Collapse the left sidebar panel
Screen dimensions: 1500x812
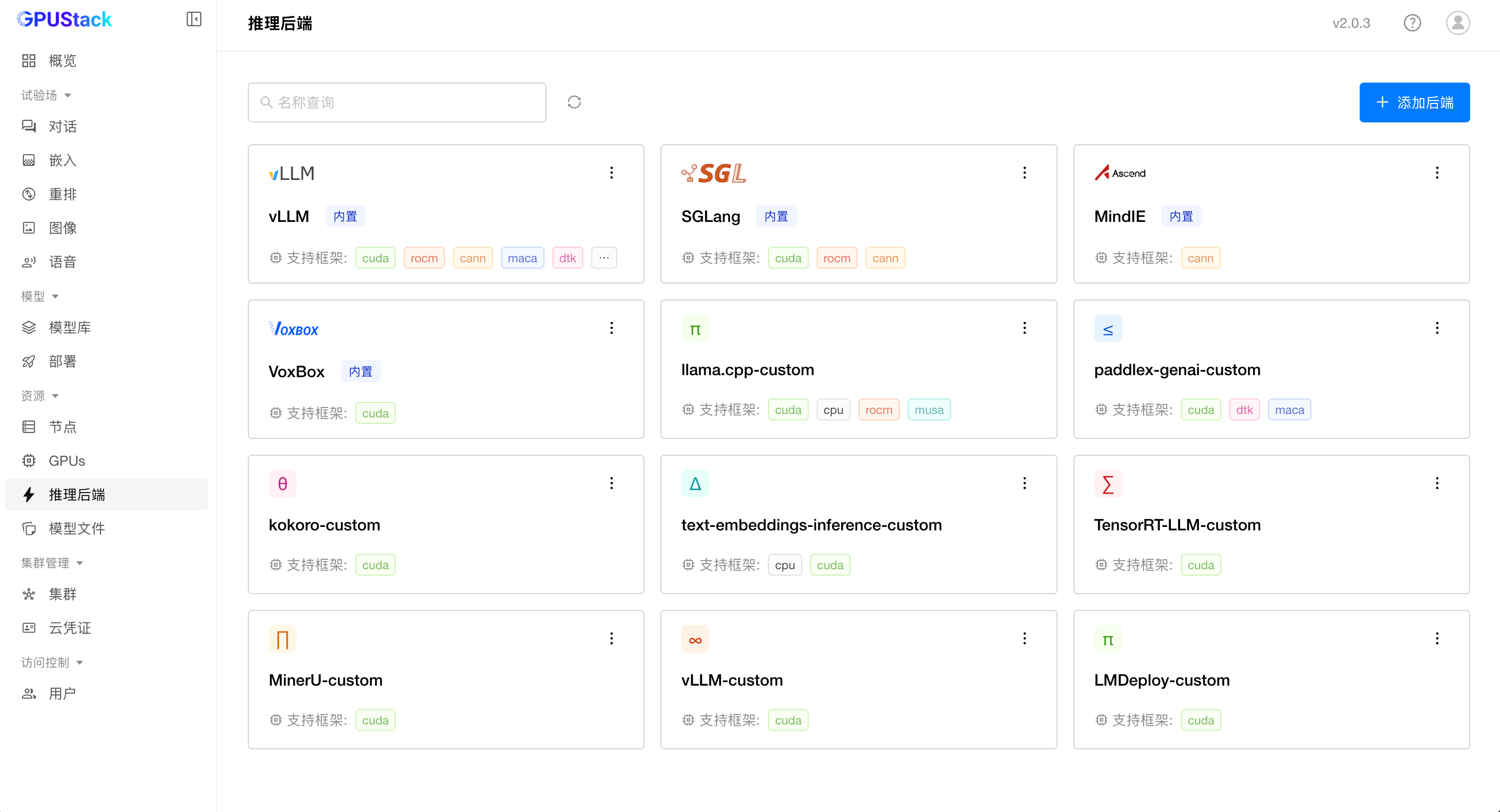pyautogui.click(x=194, y=19)
